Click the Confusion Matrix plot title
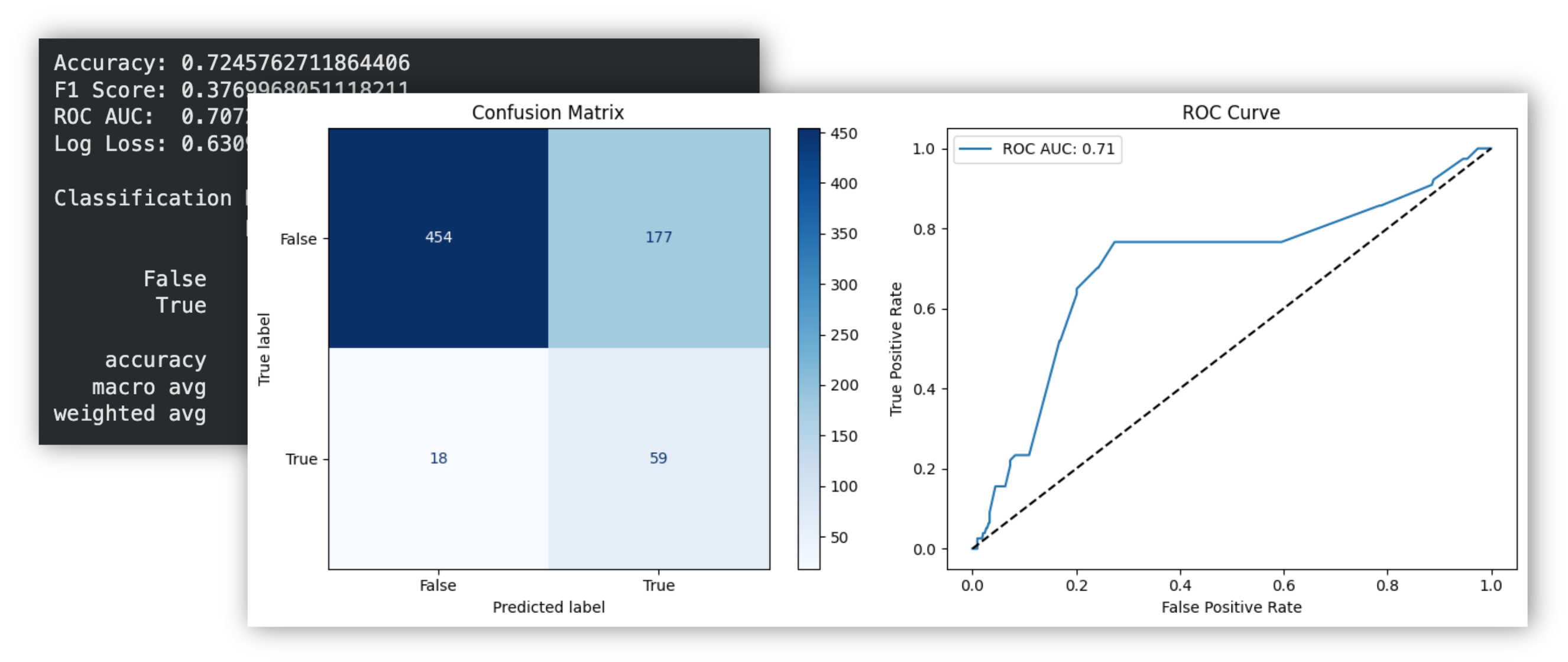Viewport: 1568px width, 662px height. tap(548, 112)
